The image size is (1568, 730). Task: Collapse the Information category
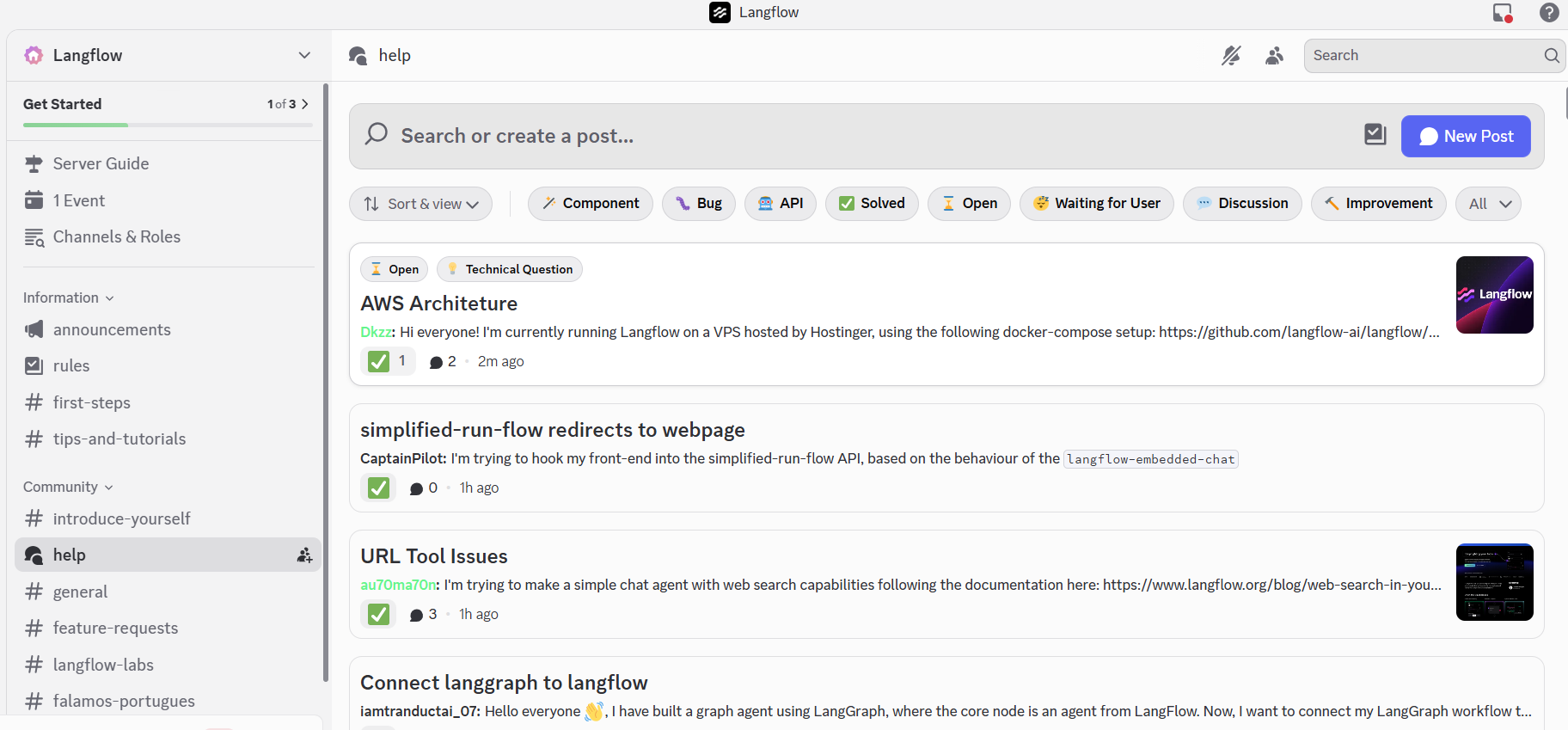[x=69, y=298]
